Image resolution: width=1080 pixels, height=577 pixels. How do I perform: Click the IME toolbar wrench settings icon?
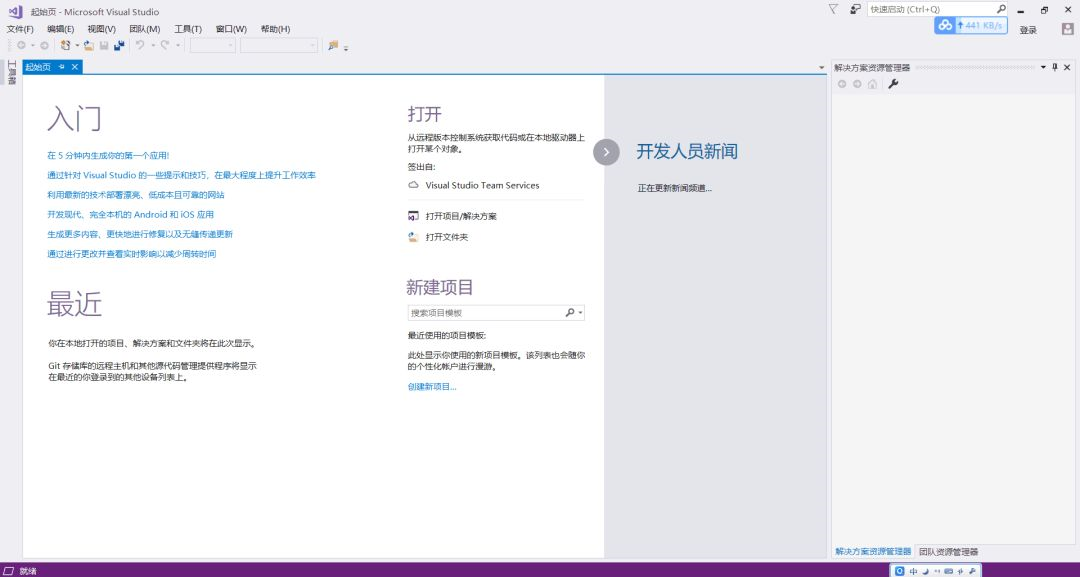tap(972, 571)
